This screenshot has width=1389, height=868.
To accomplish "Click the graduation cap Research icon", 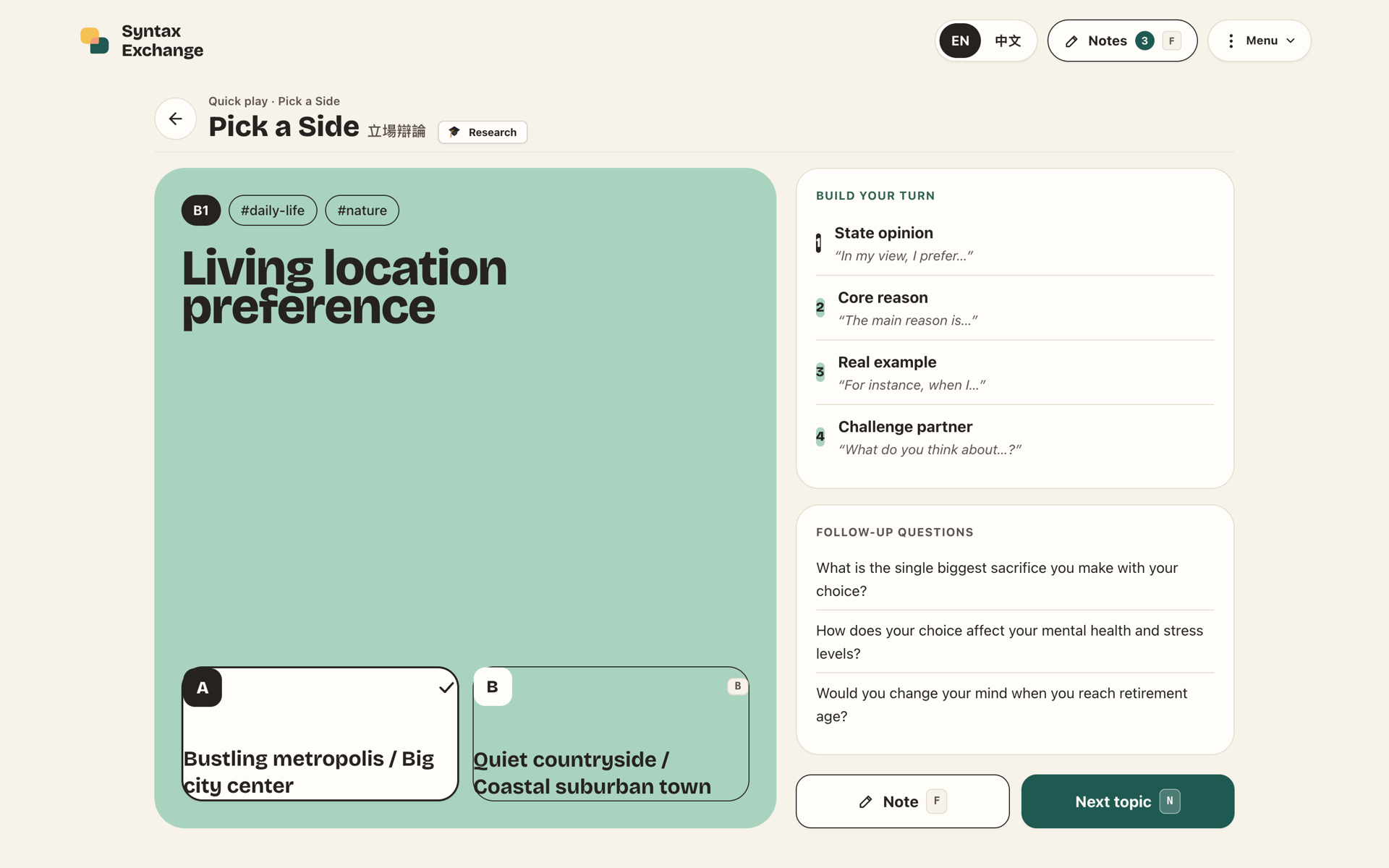I will pos(454,132).
